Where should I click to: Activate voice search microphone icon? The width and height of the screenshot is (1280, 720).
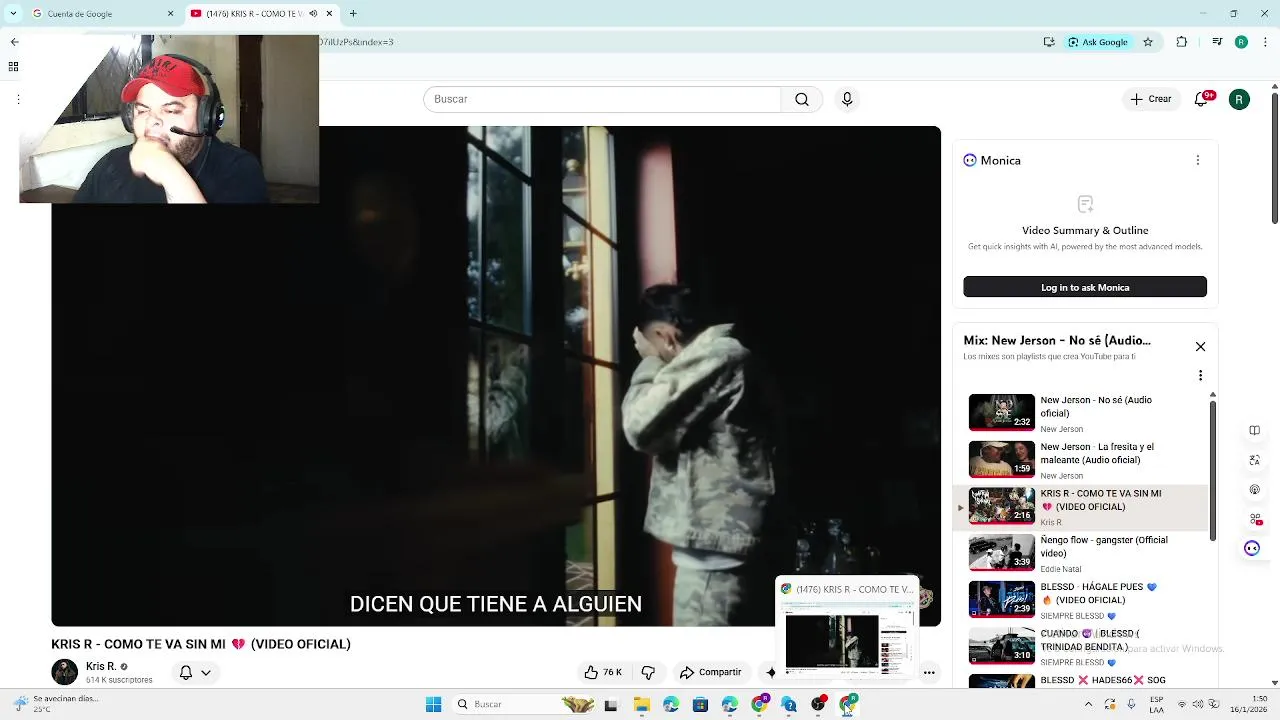847,99
